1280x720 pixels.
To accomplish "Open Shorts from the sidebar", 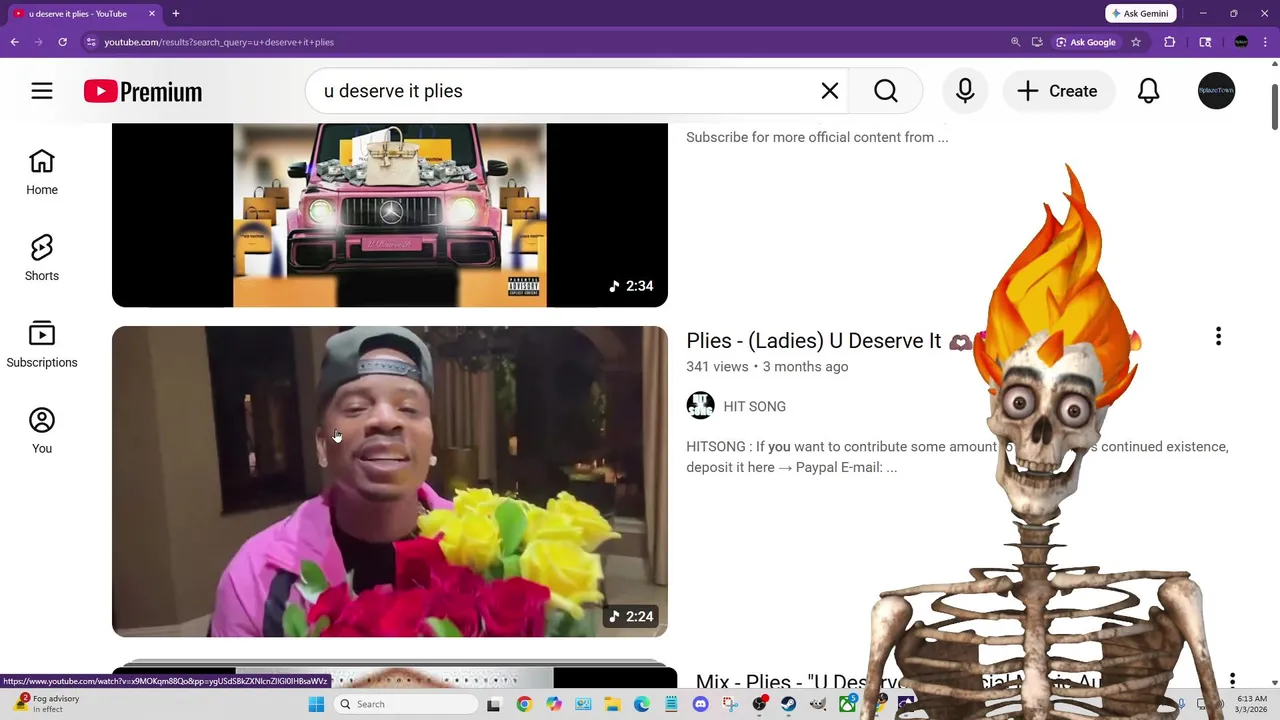I will [42, 259].
